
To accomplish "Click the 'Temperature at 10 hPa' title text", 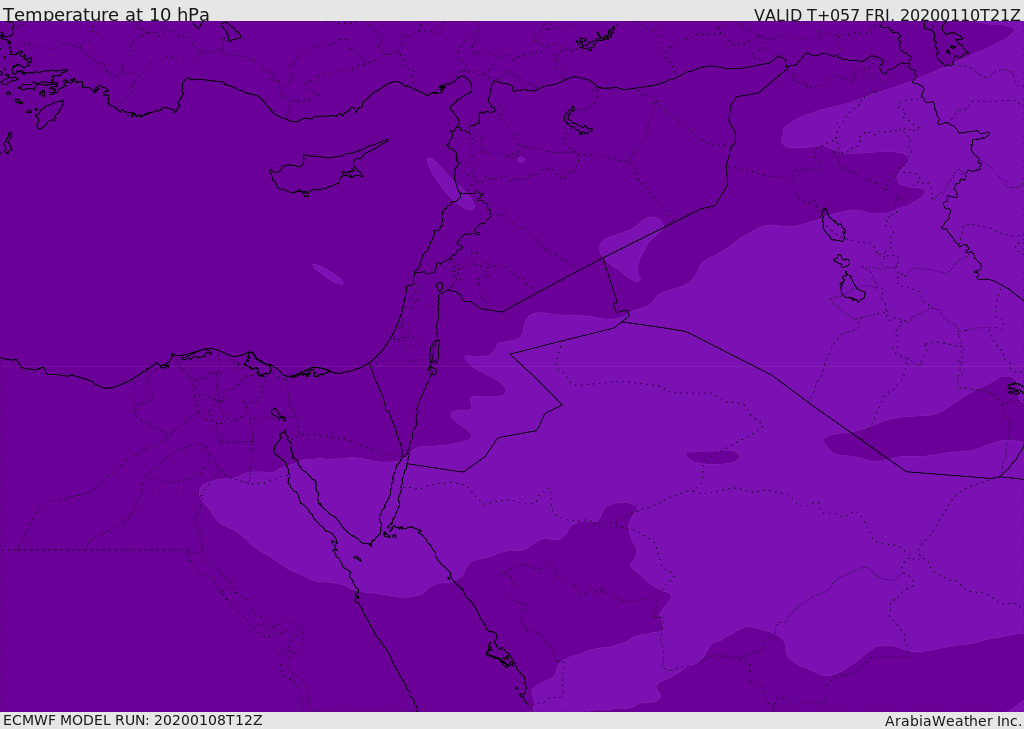I will pos(106,14).
